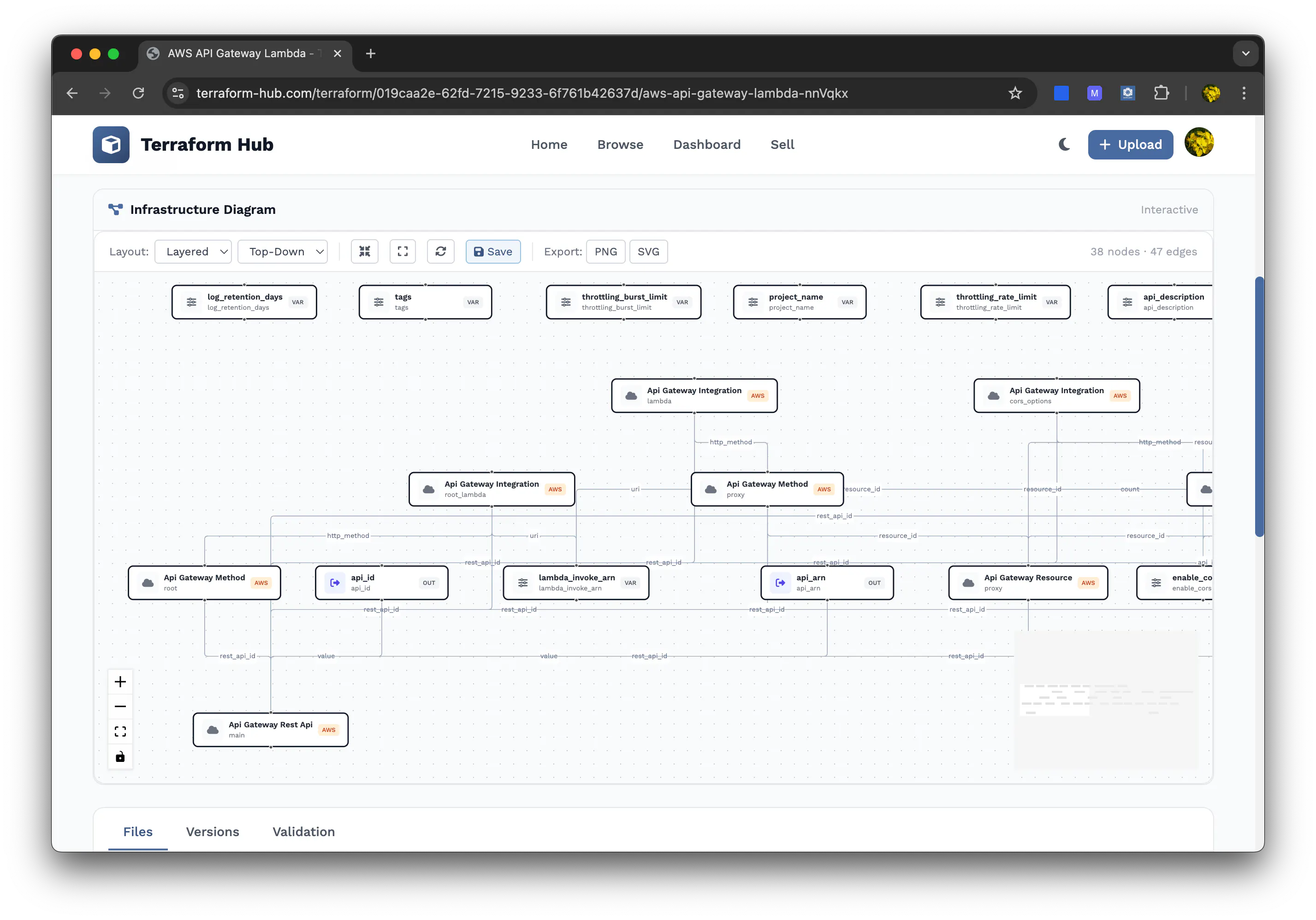Click the 'Interactive' label
This screenshot has width=1316, height=920.
1169,210
